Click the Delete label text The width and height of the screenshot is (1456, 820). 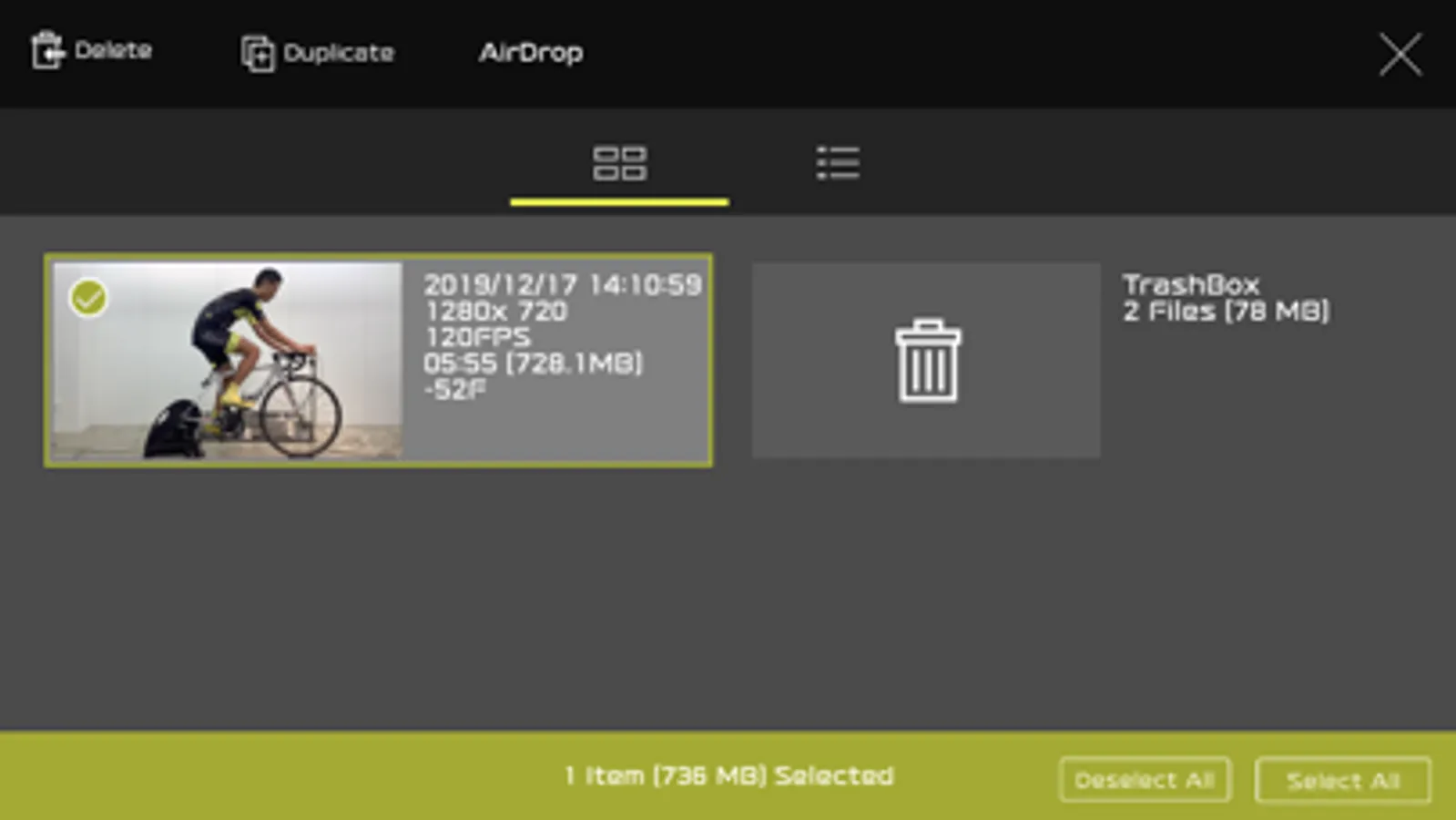point(113,50)
